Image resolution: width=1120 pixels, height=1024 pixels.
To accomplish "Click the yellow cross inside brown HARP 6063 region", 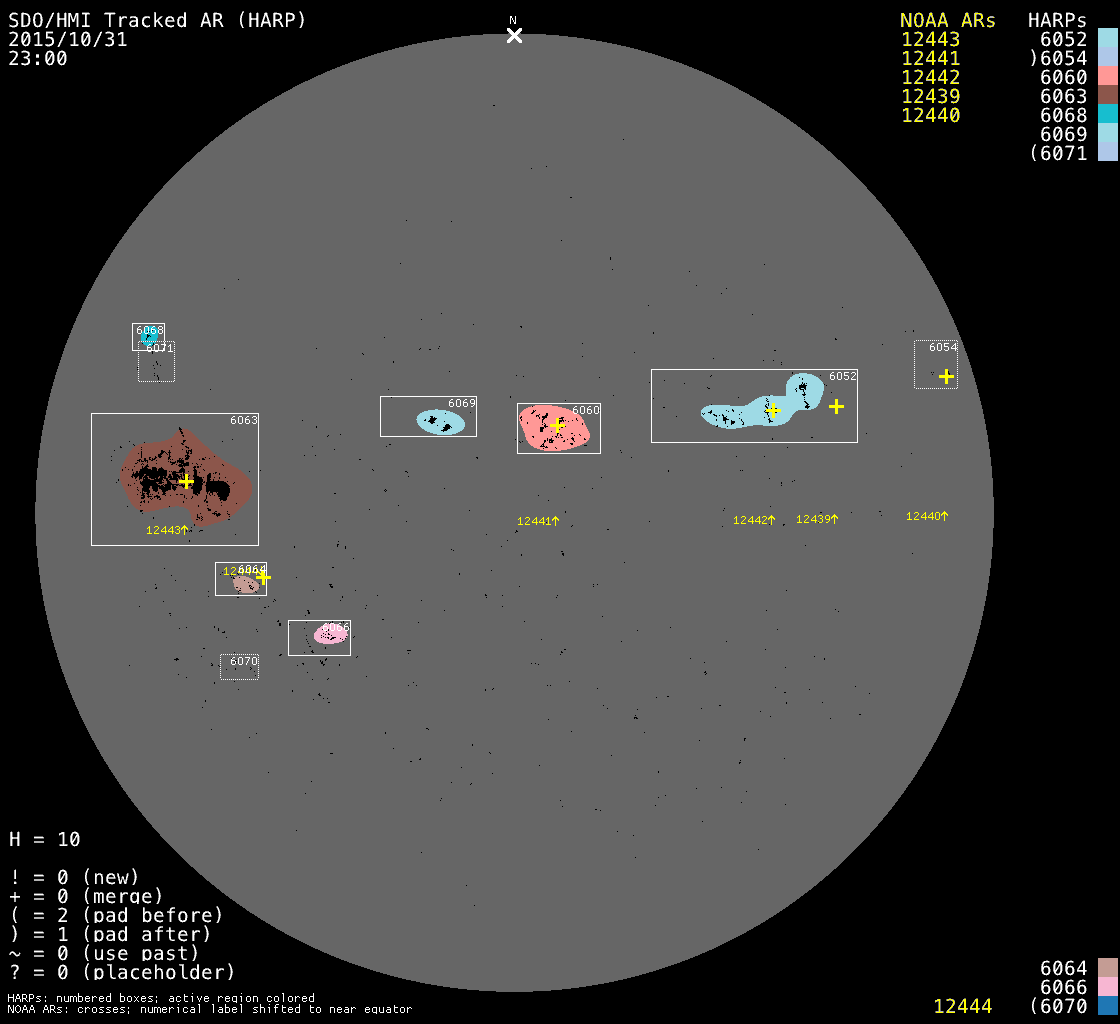I will (186, 481).
